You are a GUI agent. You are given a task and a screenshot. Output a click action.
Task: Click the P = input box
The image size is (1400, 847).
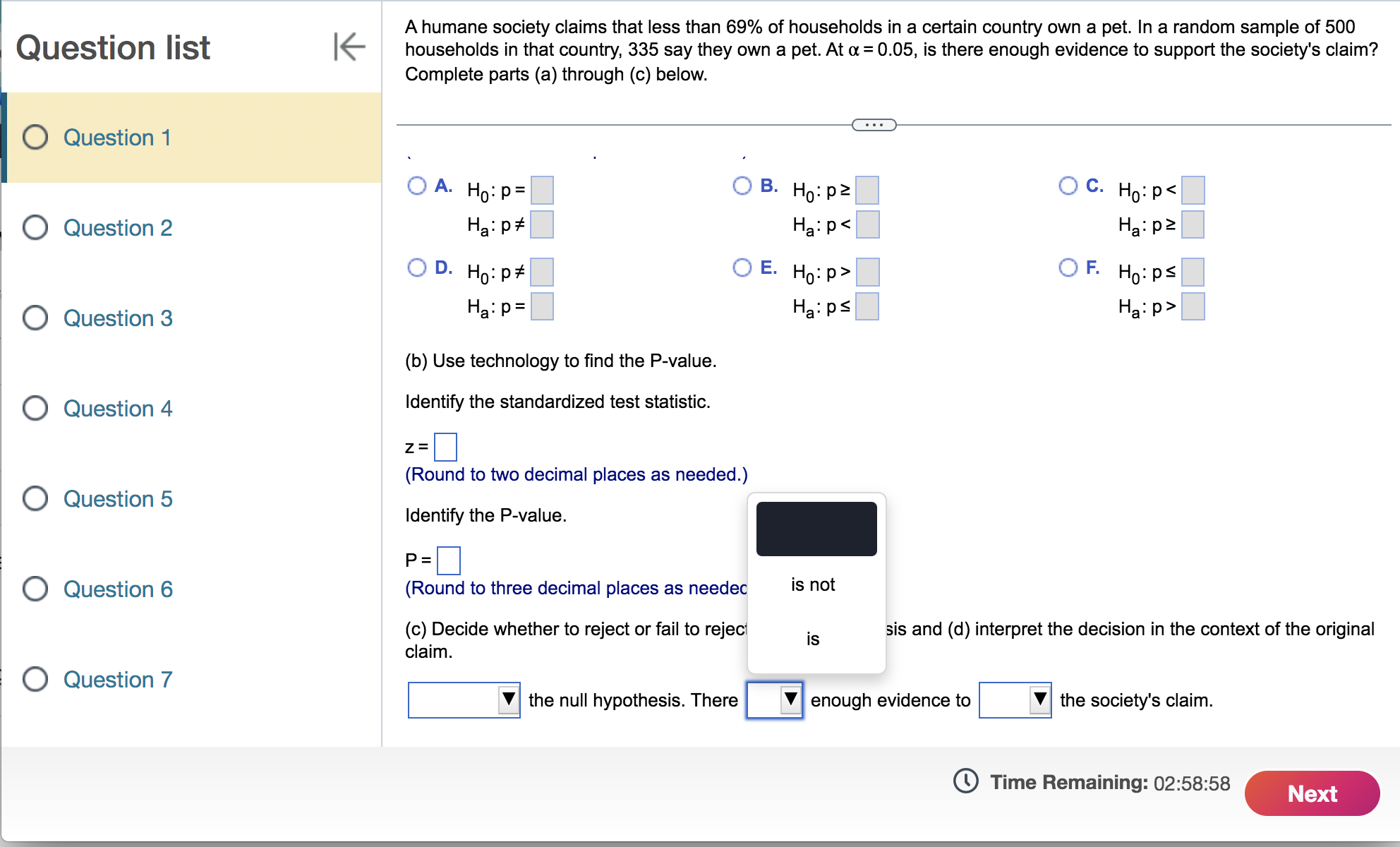447,560
